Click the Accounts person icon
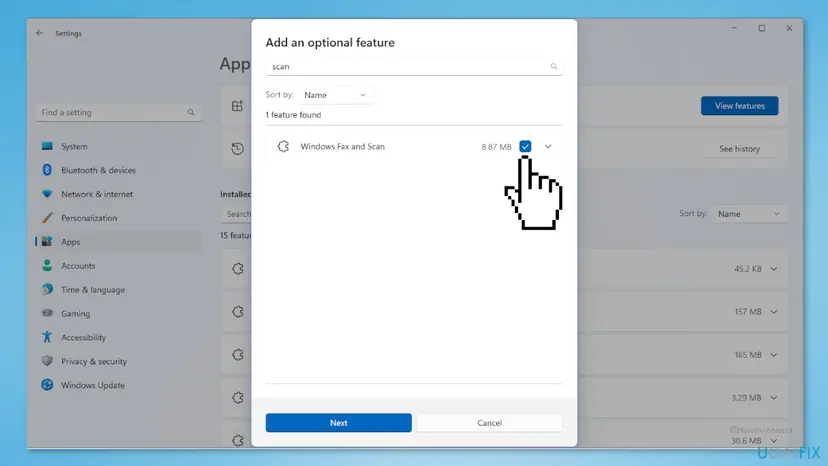This screenshot has width=828, height=466. pos(47,265)
